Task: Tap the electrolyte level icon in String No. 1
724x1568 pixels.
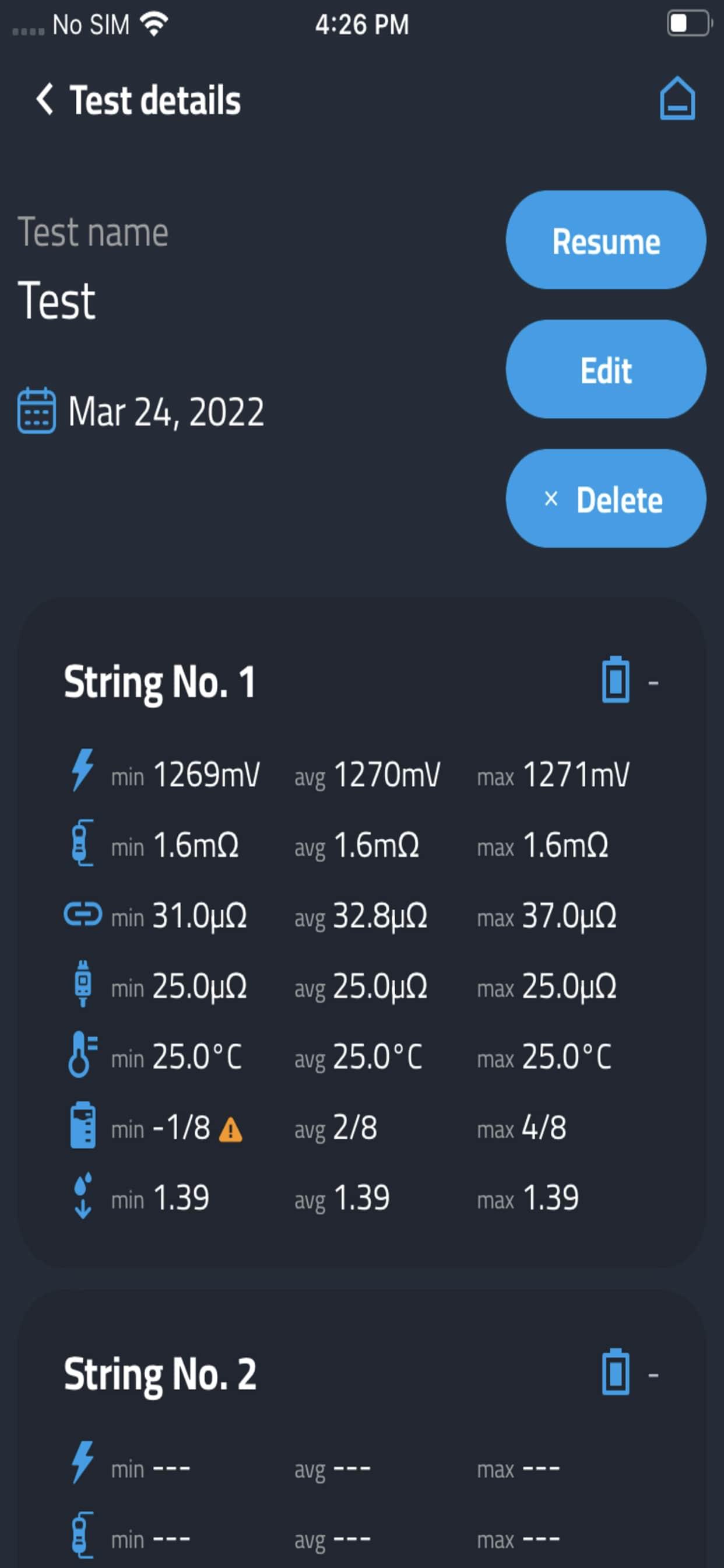Action: pyautogui.click(x=83, y=1125)
